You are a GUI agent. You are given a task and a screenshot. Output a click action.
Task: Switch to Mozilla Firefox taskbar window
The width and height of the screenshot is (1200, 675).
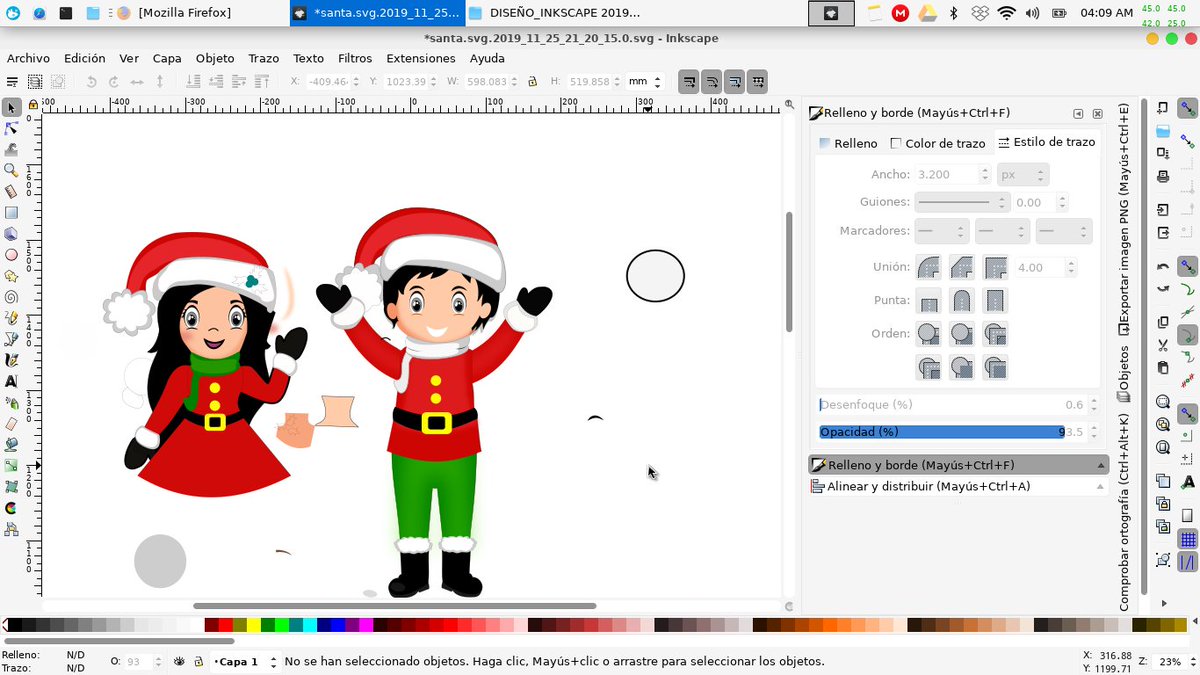174,13
